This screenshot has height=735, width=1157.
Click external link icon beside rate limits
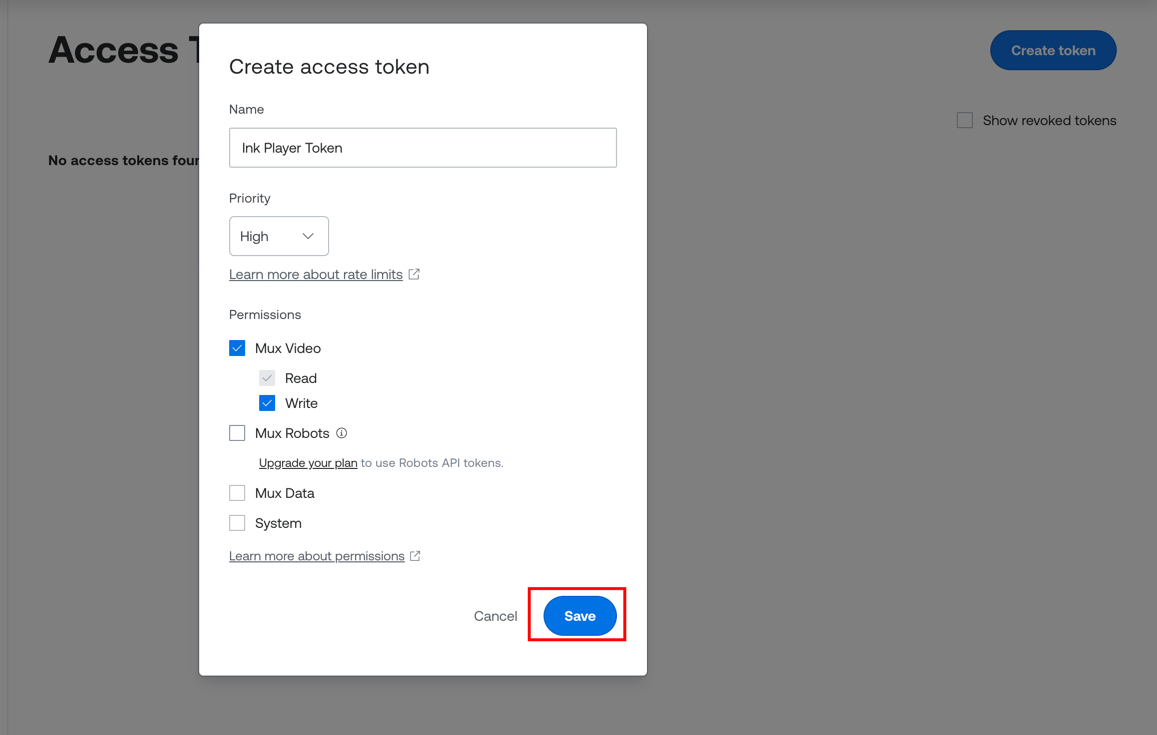[414, 274]
